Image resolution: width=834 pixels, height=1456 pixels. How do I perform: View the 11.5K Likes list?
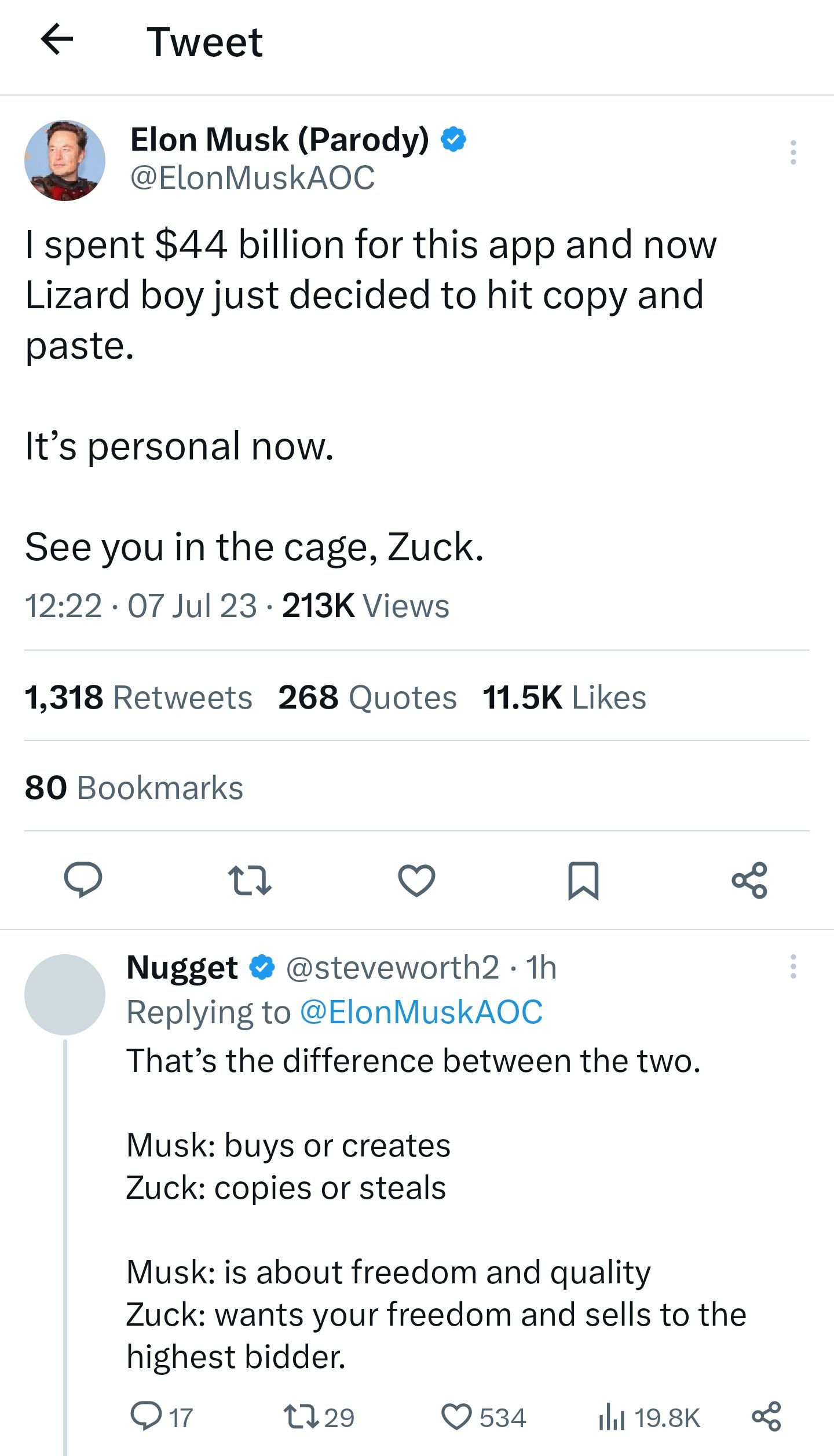click(x=564, y=697)
